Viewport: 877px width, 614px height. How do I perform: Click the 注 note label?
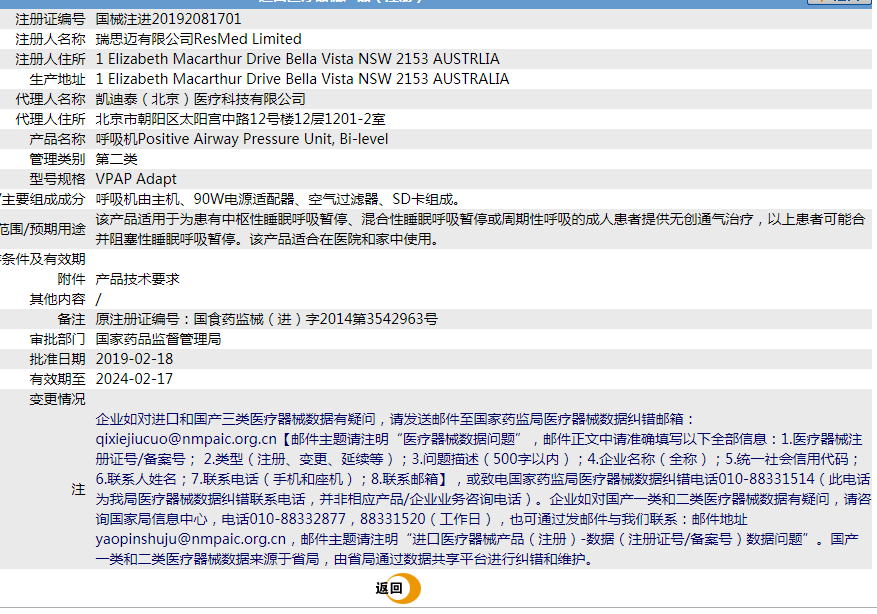[78, 489]
